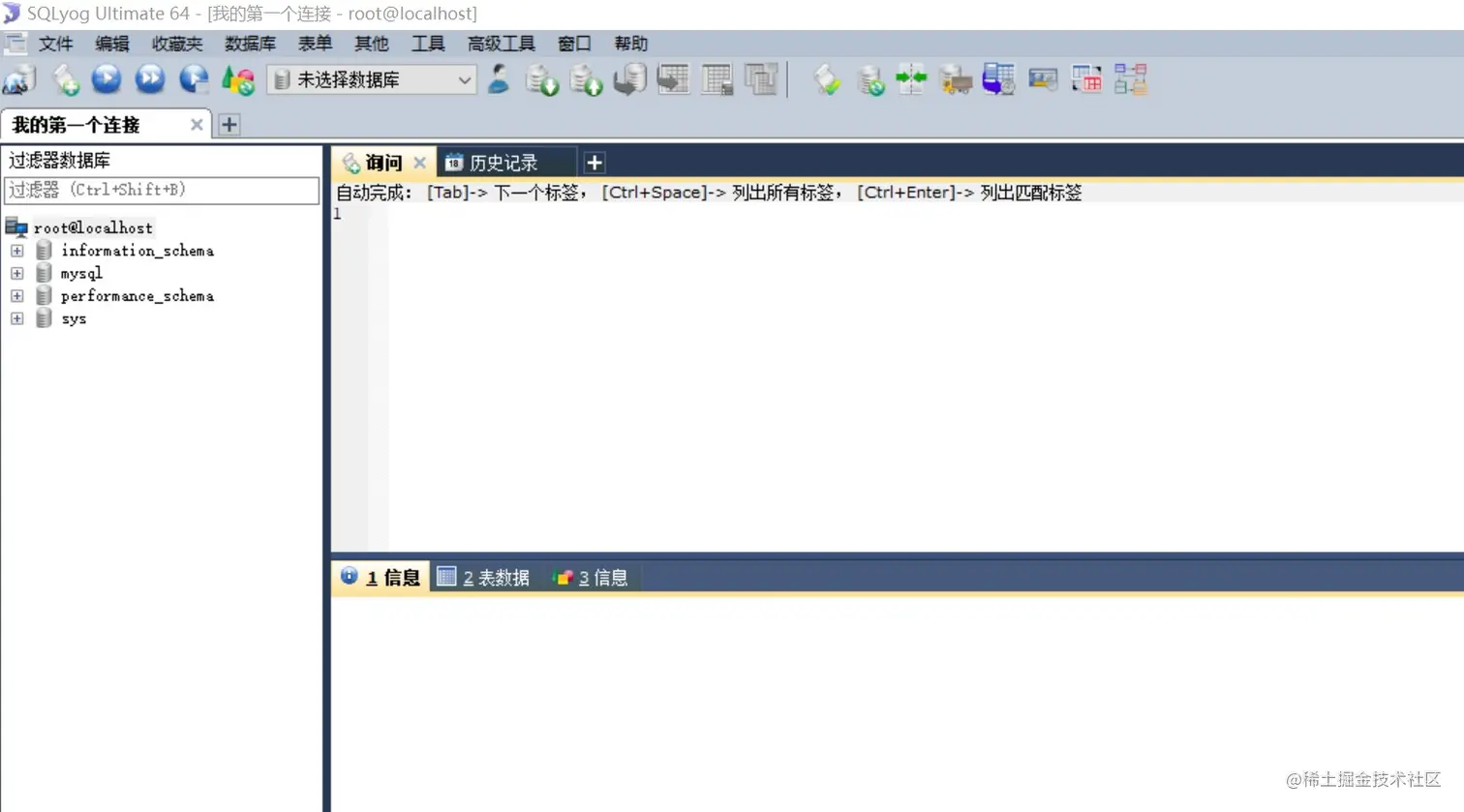Viewport: 1464px width, 812px height.
Task: Select root@localhost in the object tree
Action: (93, 227)
